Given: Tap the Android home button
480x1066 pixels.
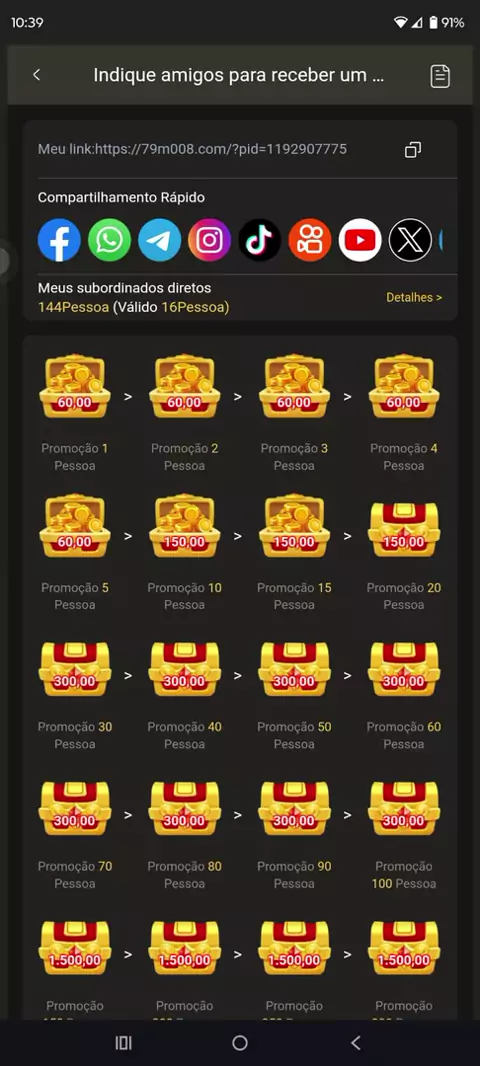Looking at the screenshot, I should (240, 1043).
